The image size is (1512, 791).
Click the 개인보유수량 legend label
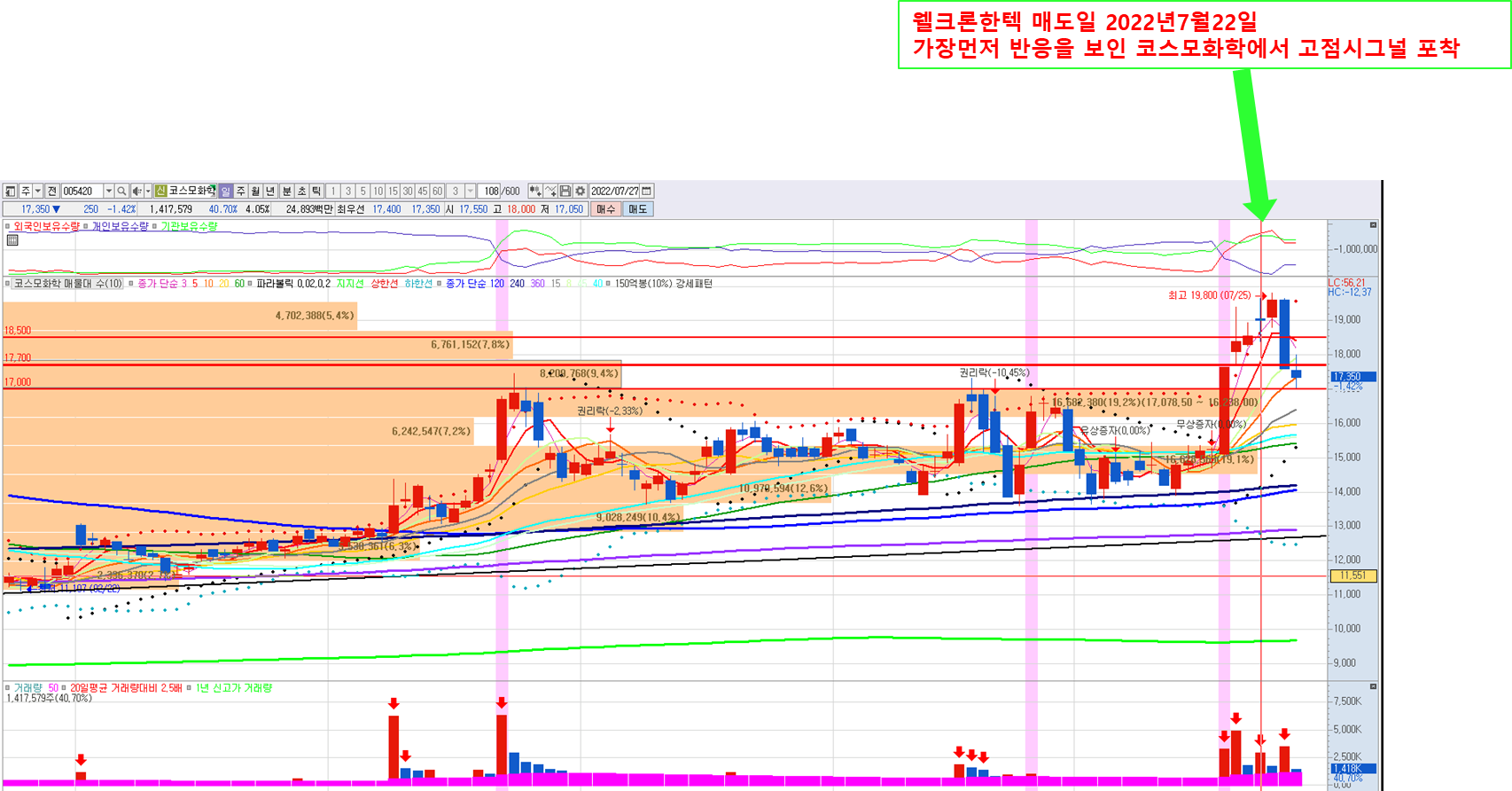[x=121, y=226]
